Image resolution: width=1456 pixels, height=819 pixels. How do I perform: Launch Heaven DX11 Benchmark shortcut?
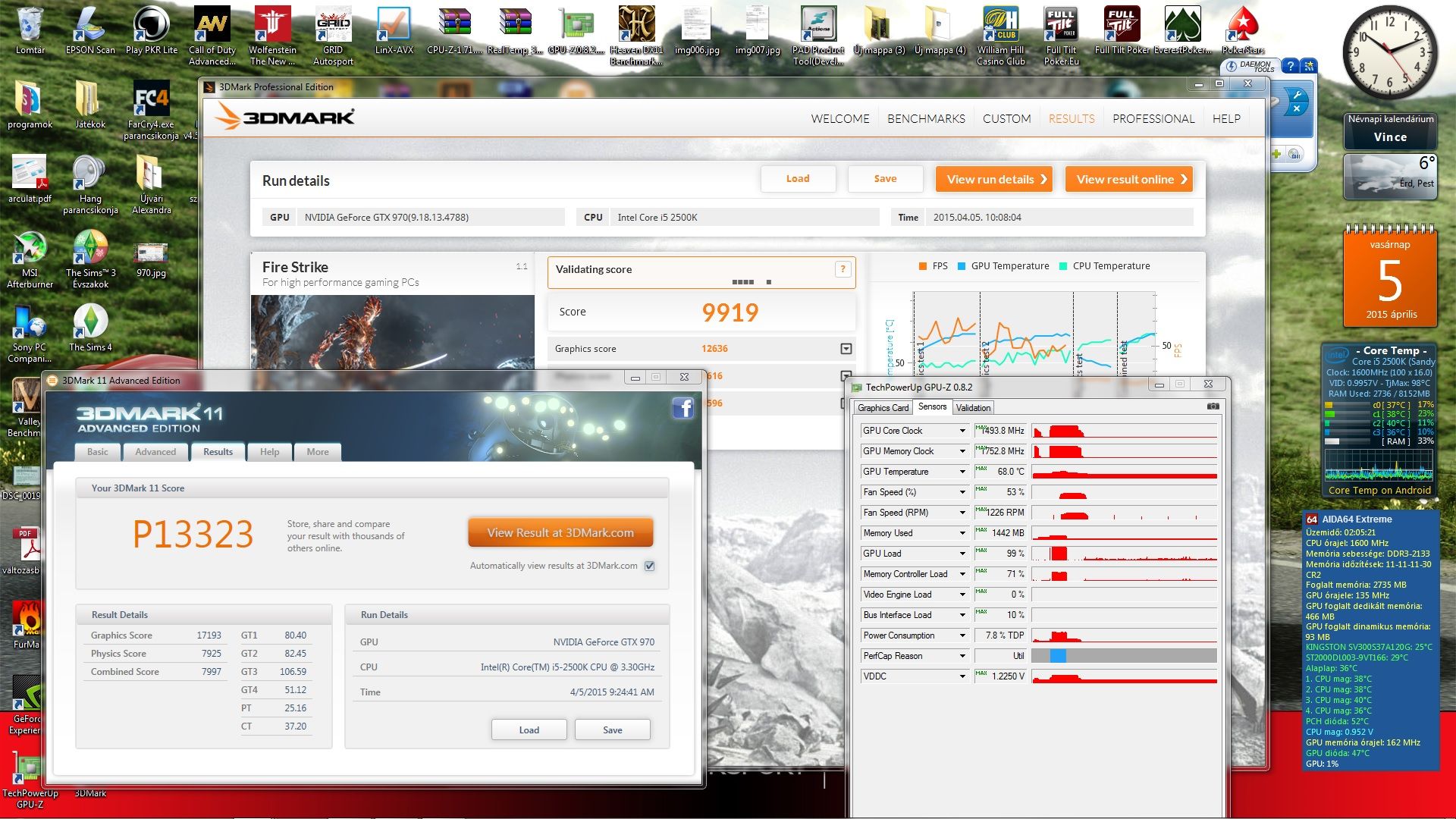point(636,36)
